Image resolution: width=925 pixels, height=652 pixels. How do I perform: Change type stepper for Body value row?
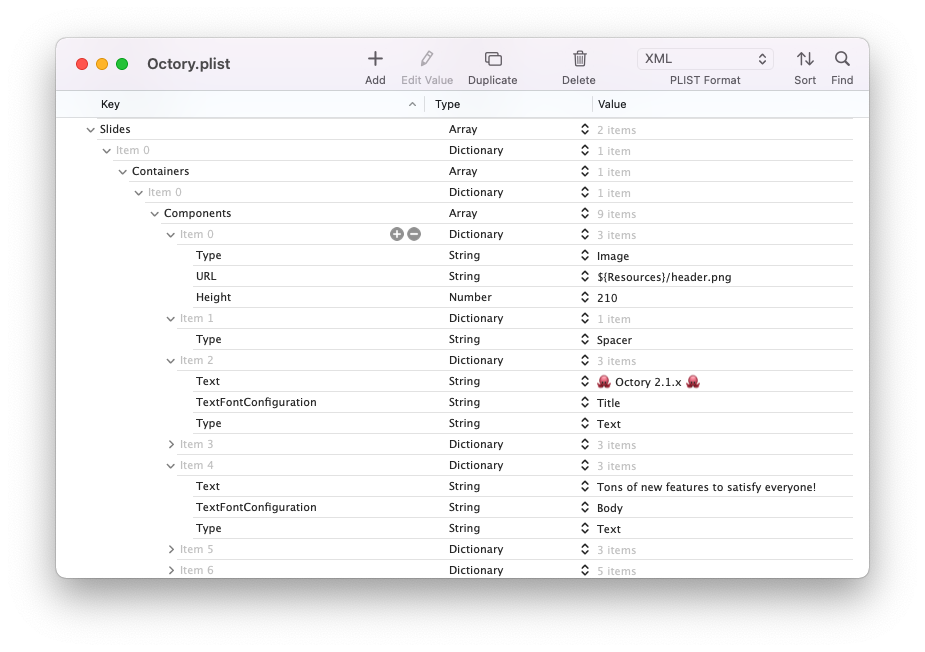[x=585, y=507]
